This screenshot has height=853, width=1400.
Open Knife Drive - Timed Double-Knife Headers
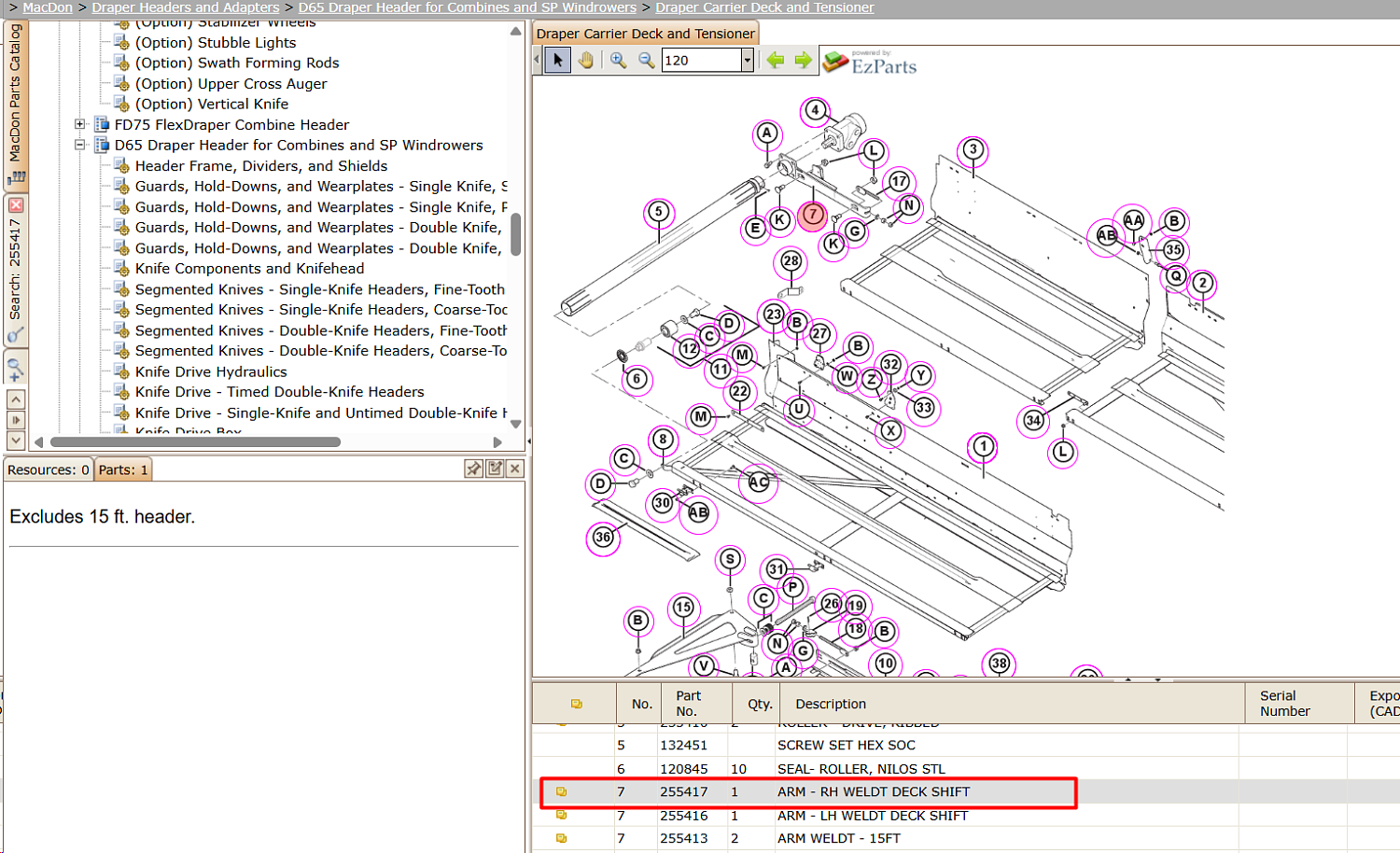click(x=280, y=392)
